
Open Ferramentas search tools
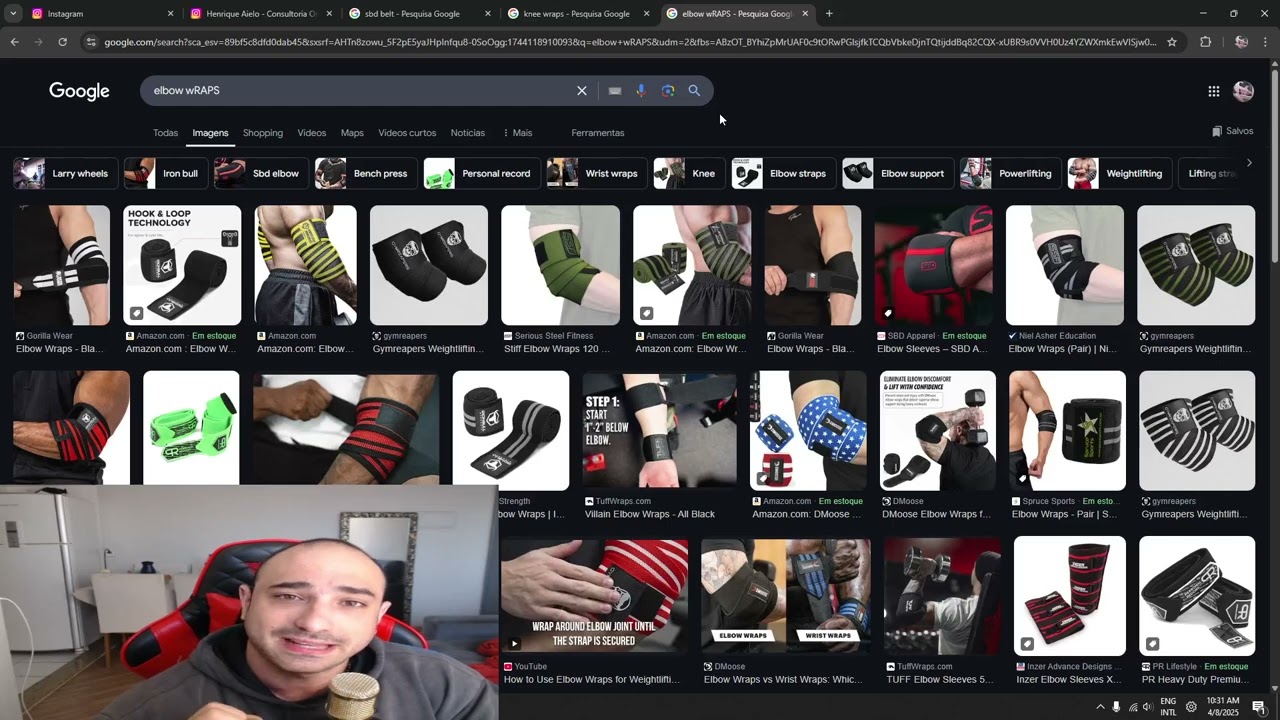[x=598, y=133]
